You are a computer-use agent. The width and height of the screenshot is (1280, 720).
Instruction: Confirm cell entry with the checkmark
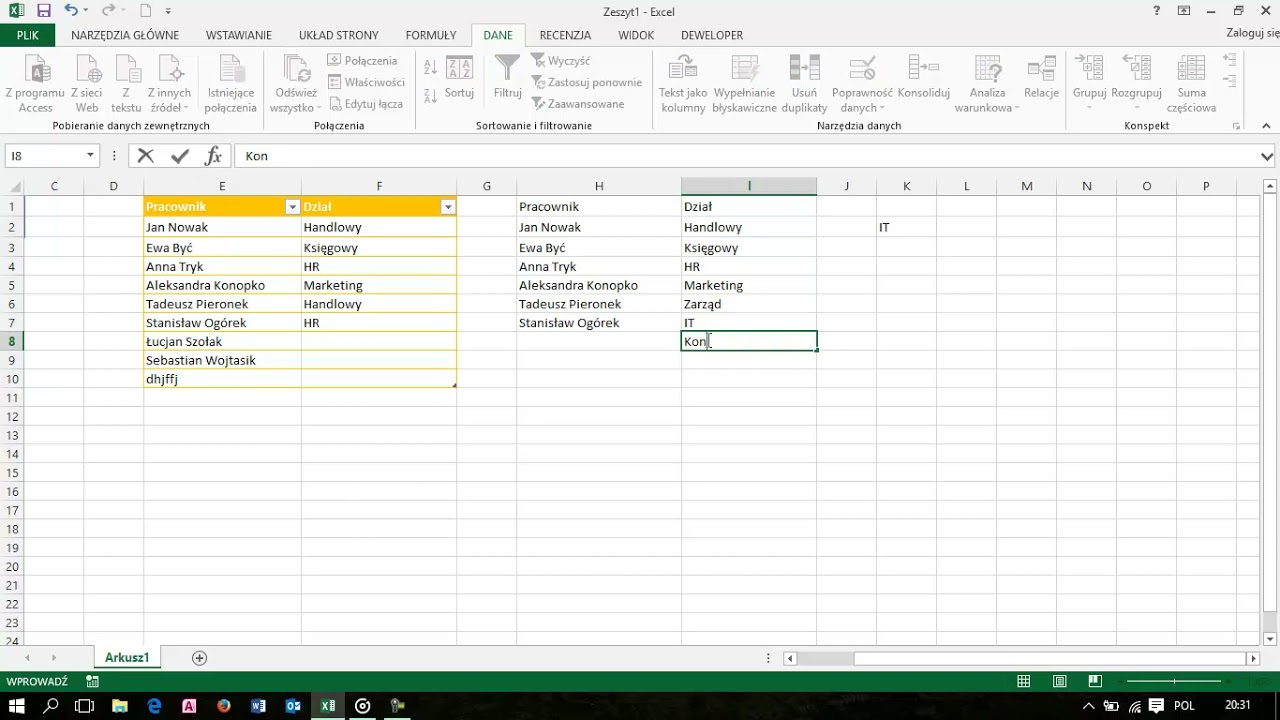pyautogui.click(x=180, y=156)
